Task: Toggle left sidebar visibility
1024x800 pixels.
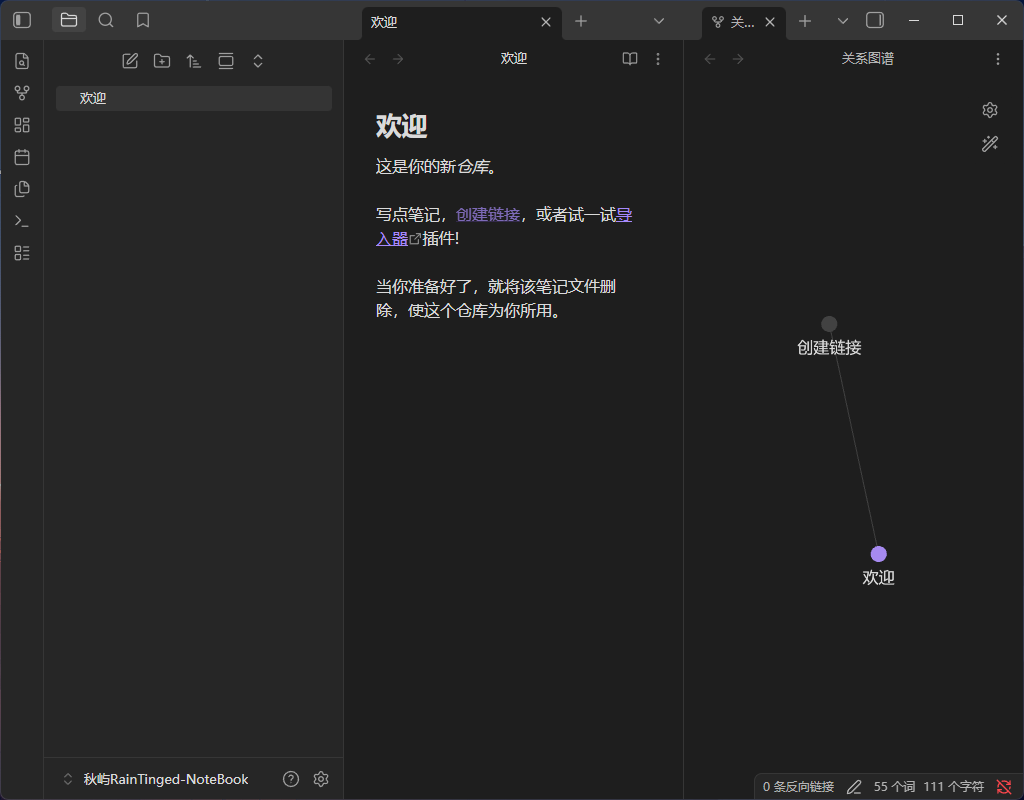Action: tap(22, 20)
